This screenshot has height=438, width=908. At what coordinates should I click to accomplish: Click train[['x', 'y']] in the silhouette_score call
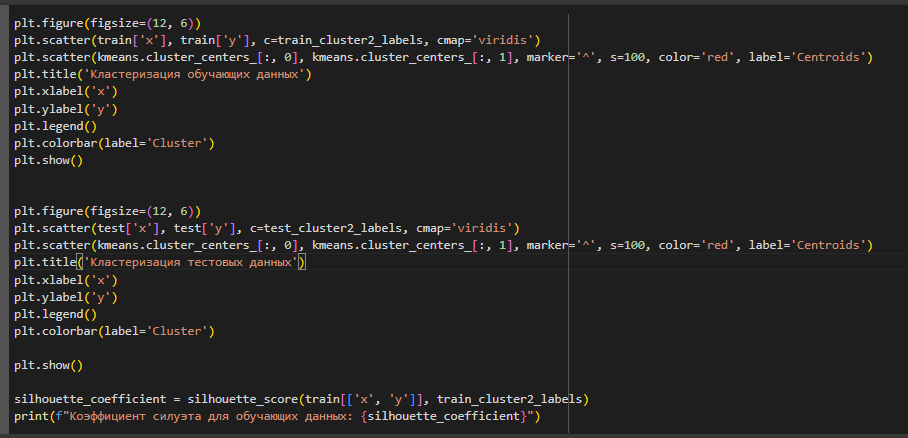(x=364, y=400)
